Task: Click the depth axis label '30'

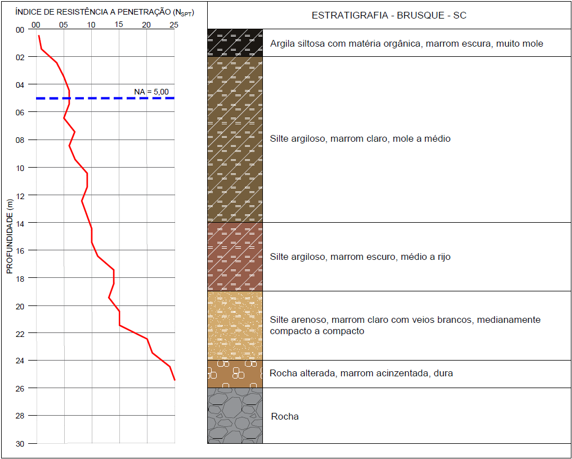Action: pyautogui.click(x=20, y=444)
